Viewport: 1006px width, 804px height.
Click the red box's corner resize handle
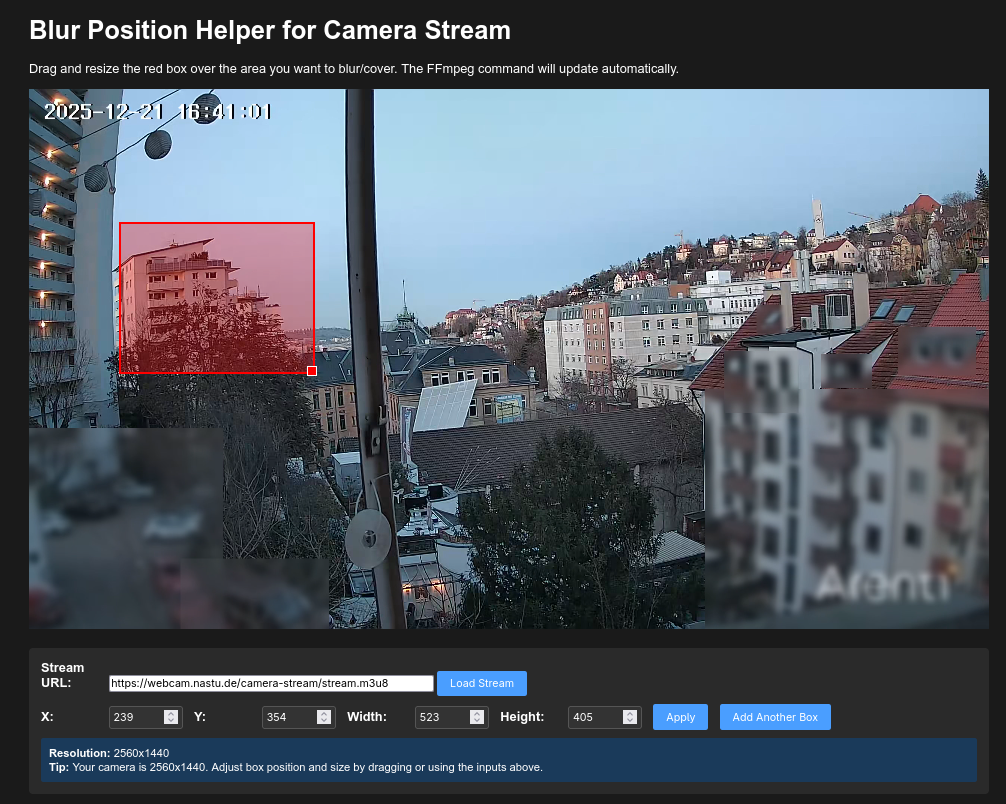[x=312, y=371]
